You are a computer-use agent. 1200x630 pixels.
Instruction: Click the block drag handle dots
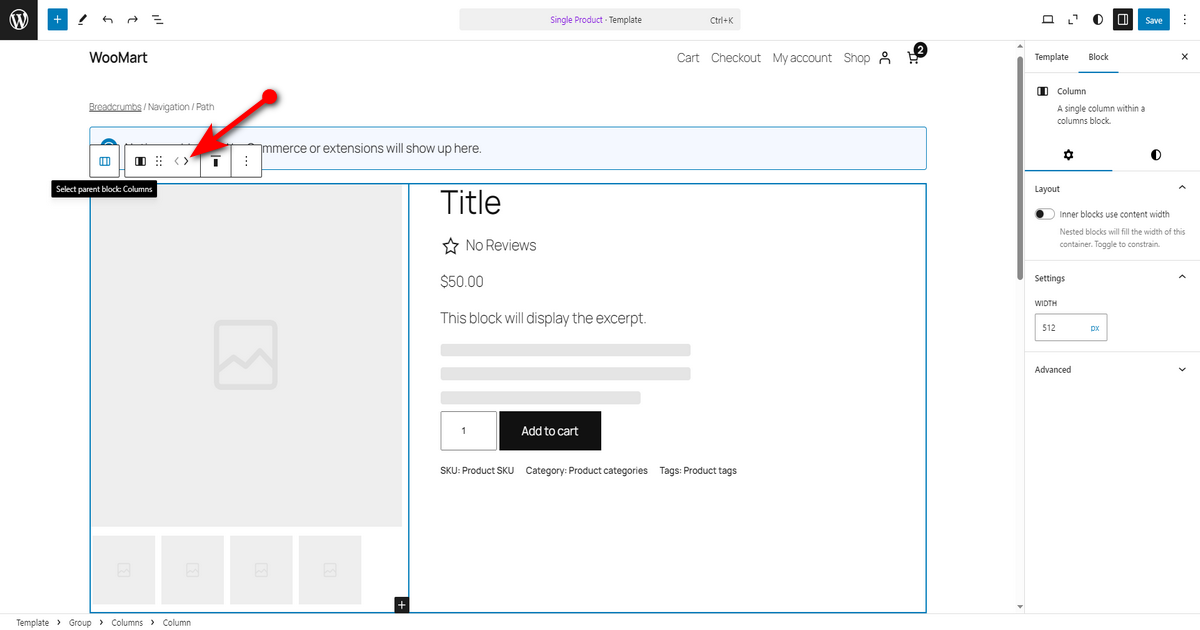[x=159, y=161]
